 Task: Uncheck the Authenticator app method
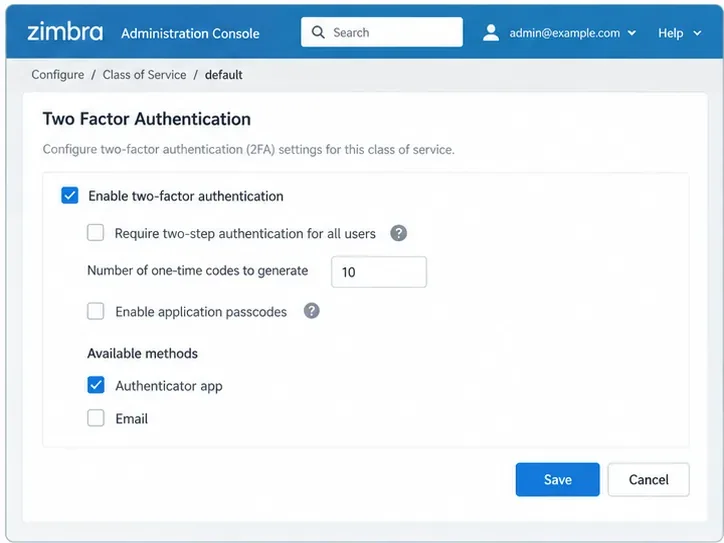[x=96, y=385]
